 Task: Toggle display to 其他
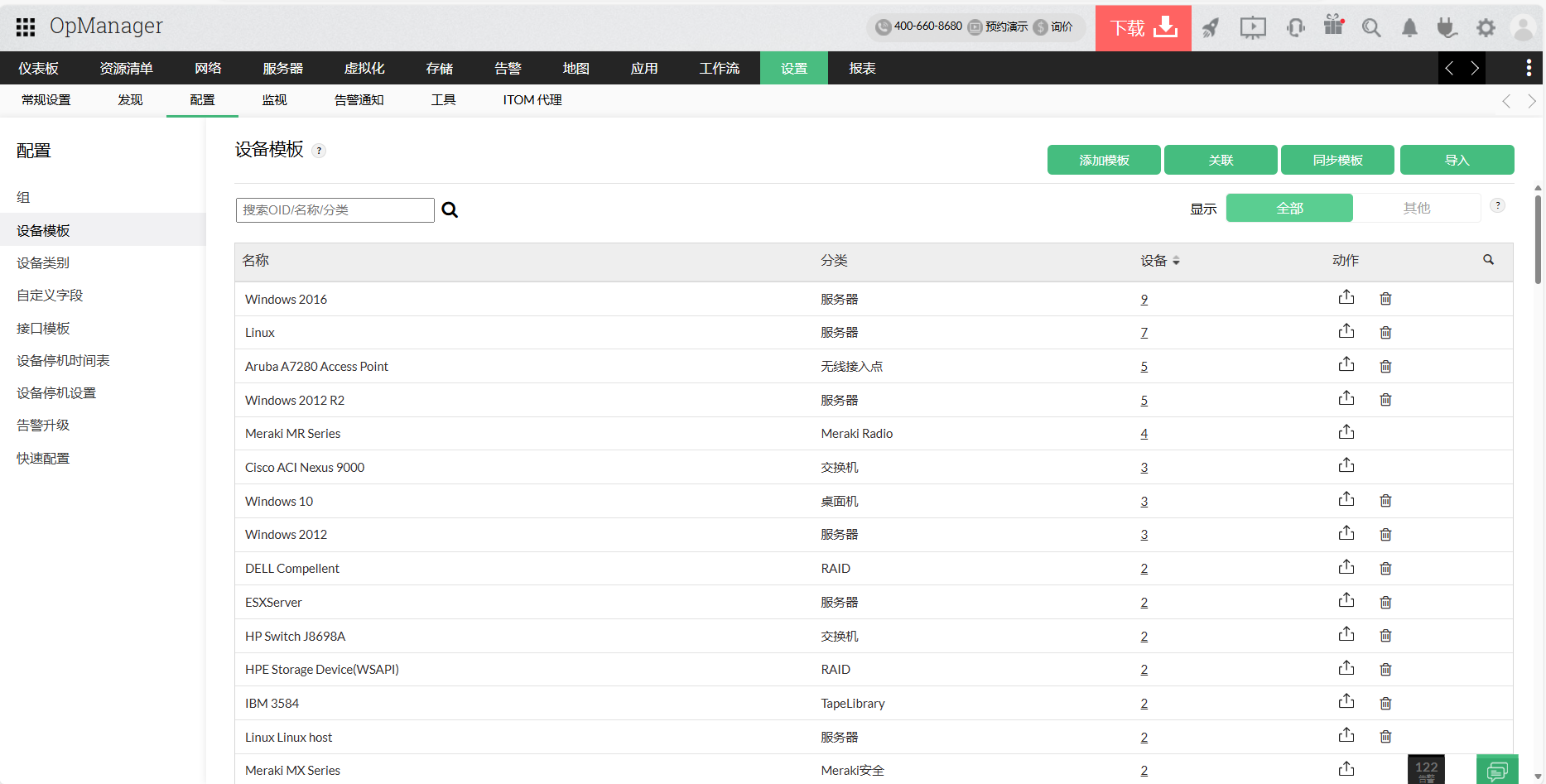point(1417,208)
